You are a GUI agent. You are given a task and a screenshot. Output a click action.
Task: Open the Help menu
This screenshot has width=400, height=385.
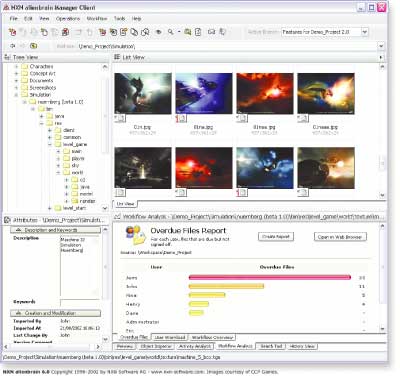click(136, 19)
